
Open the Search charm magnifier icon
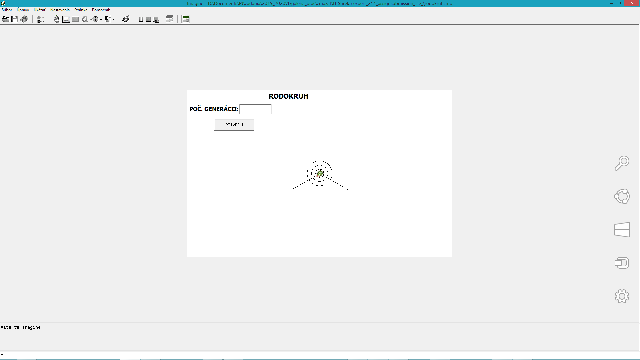pyautogui.click(x=622, y=163)
